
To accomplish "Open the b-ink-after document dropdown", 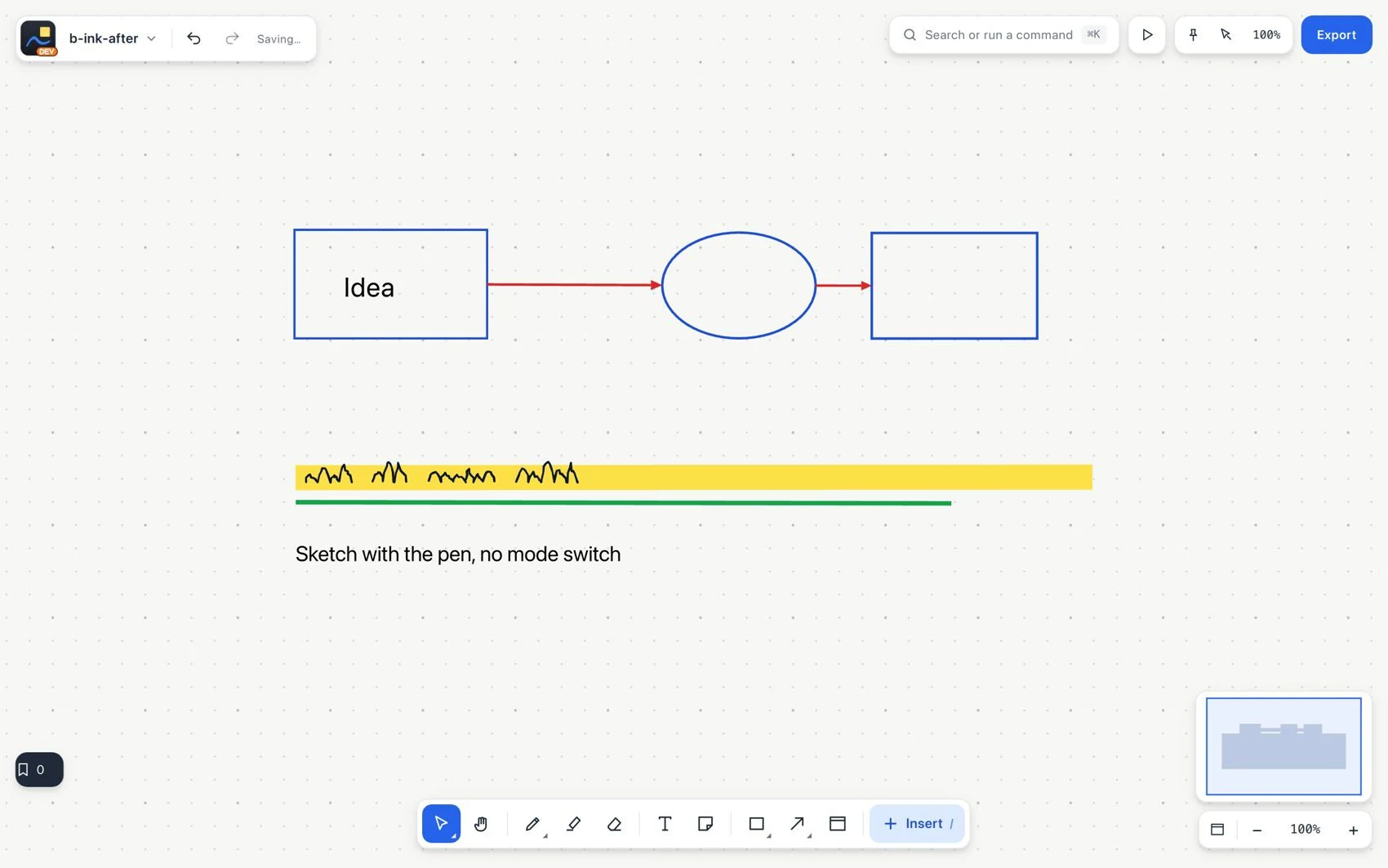I will click(113, 38).
